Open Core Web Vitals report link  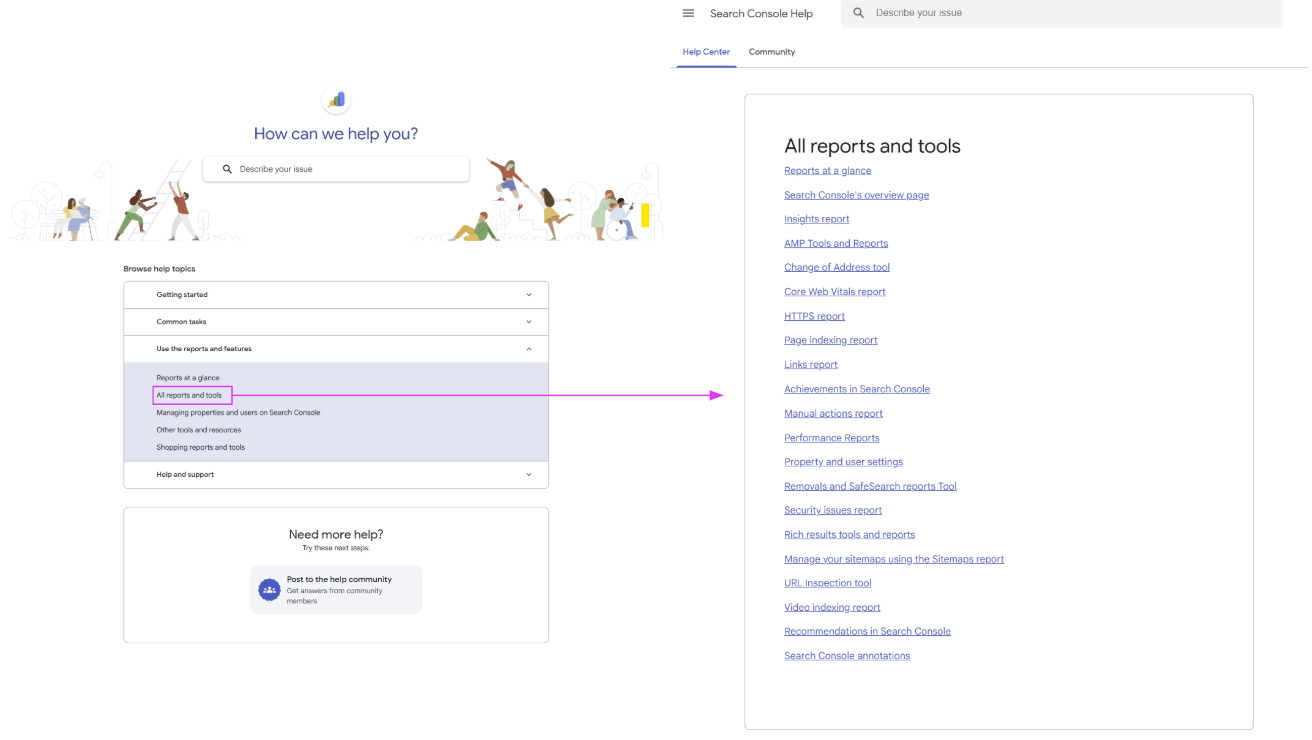pyautogui.click(x=835, y=292)
